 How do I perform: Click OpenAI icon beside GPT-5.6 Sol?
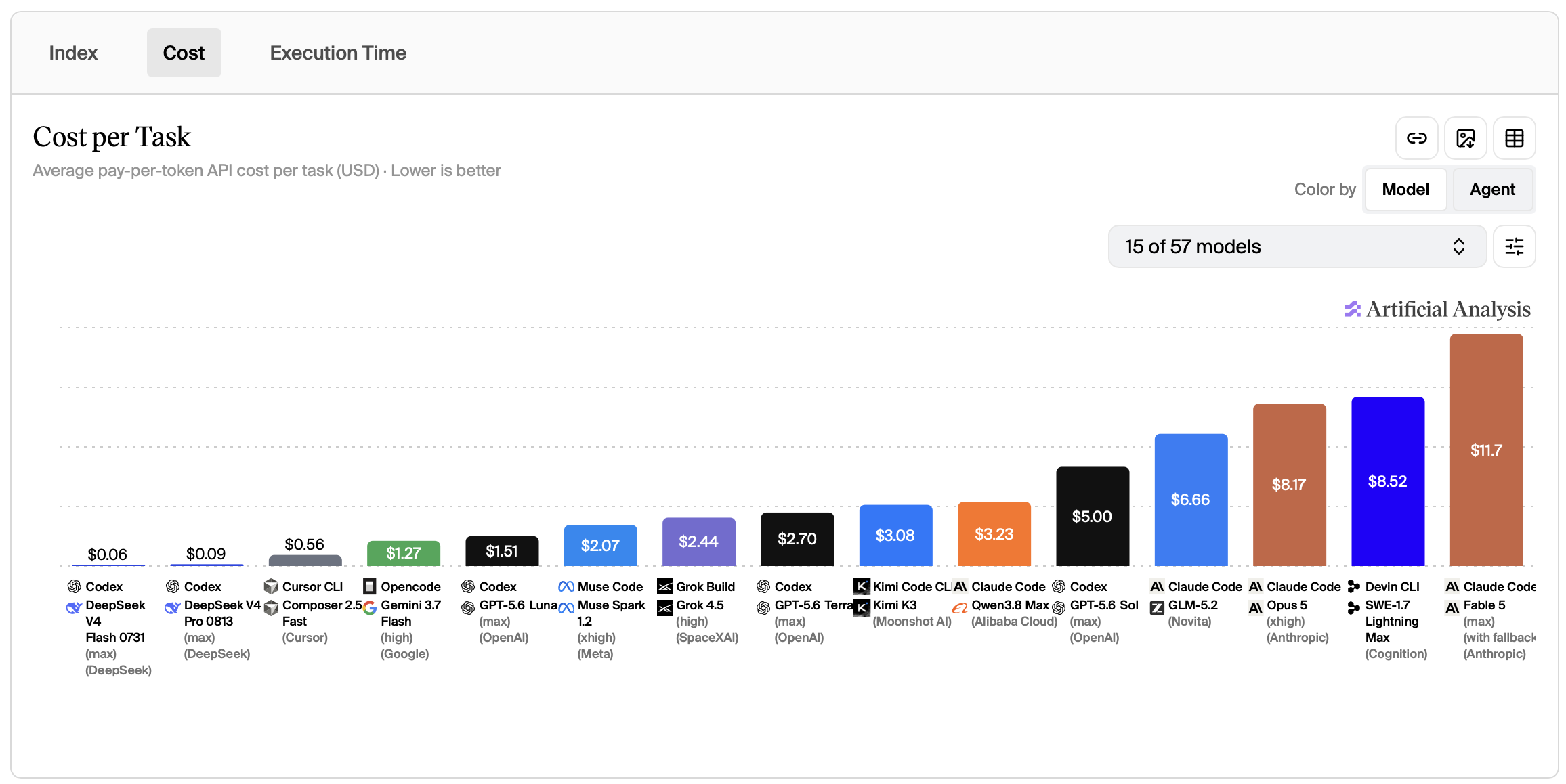point(1059,607)
